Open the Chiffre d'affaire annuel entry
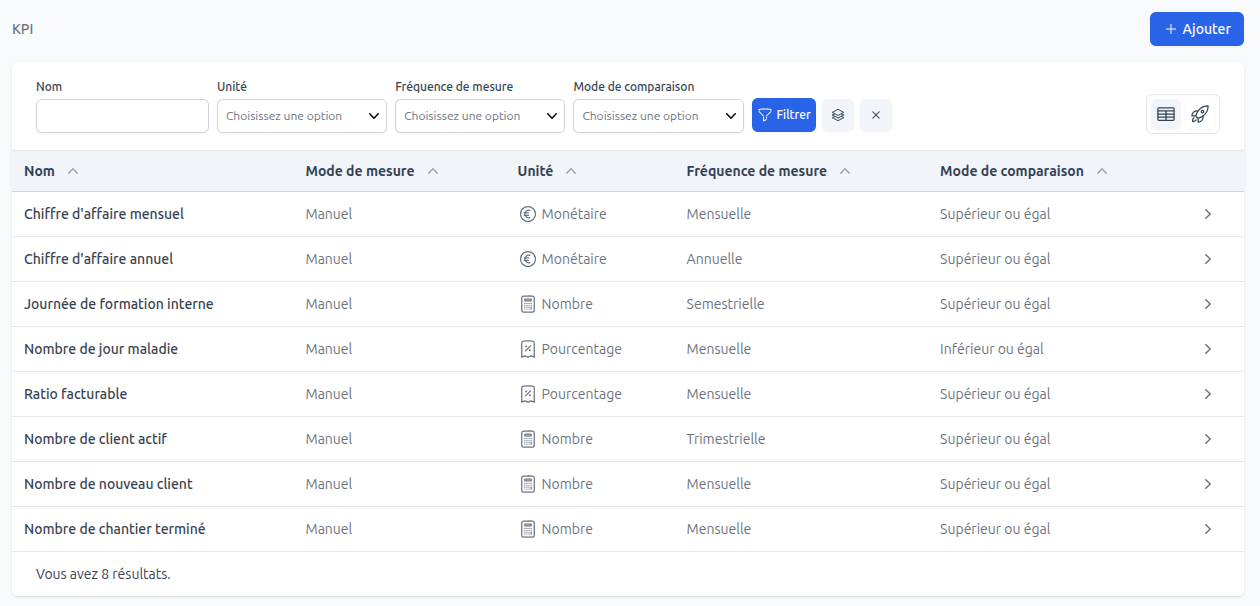The height and width of the screenshot is (606, 1260). (x=99, y=259)
